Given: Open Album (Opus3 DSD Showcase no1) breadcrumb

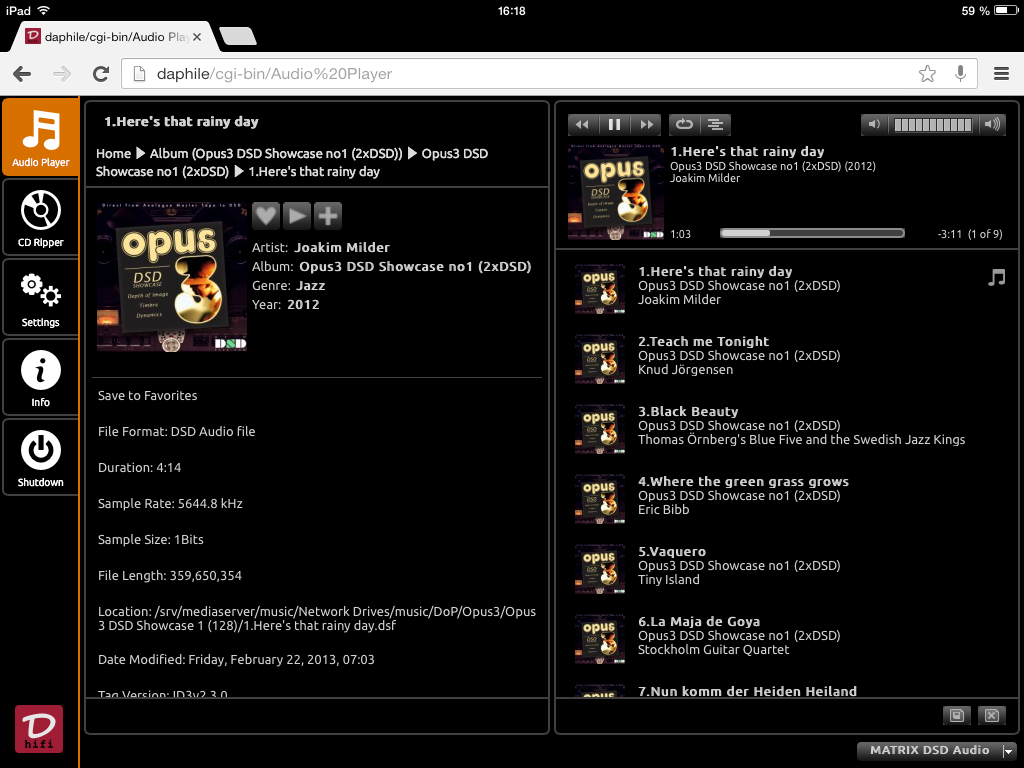Looking at the screenshot, I should pos(276,153).
